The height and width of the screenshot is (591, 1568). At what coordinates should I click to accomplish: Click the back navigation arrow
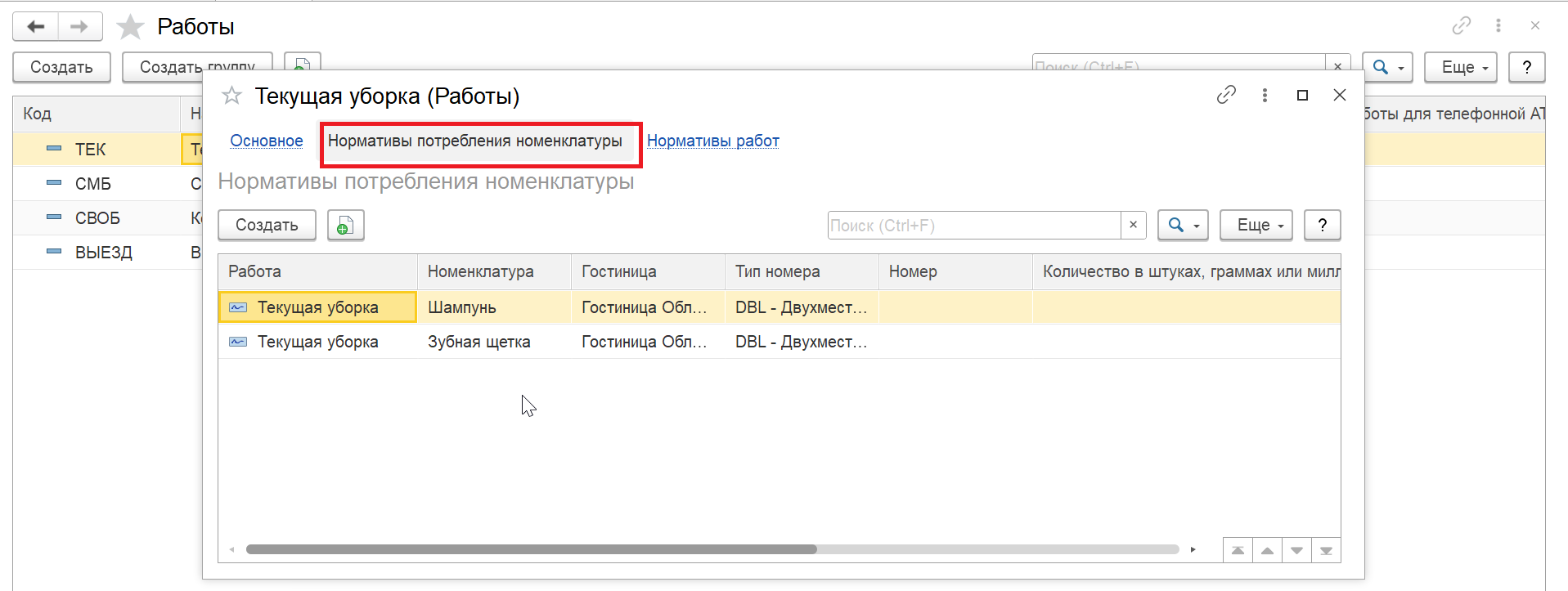click(36, 27)
